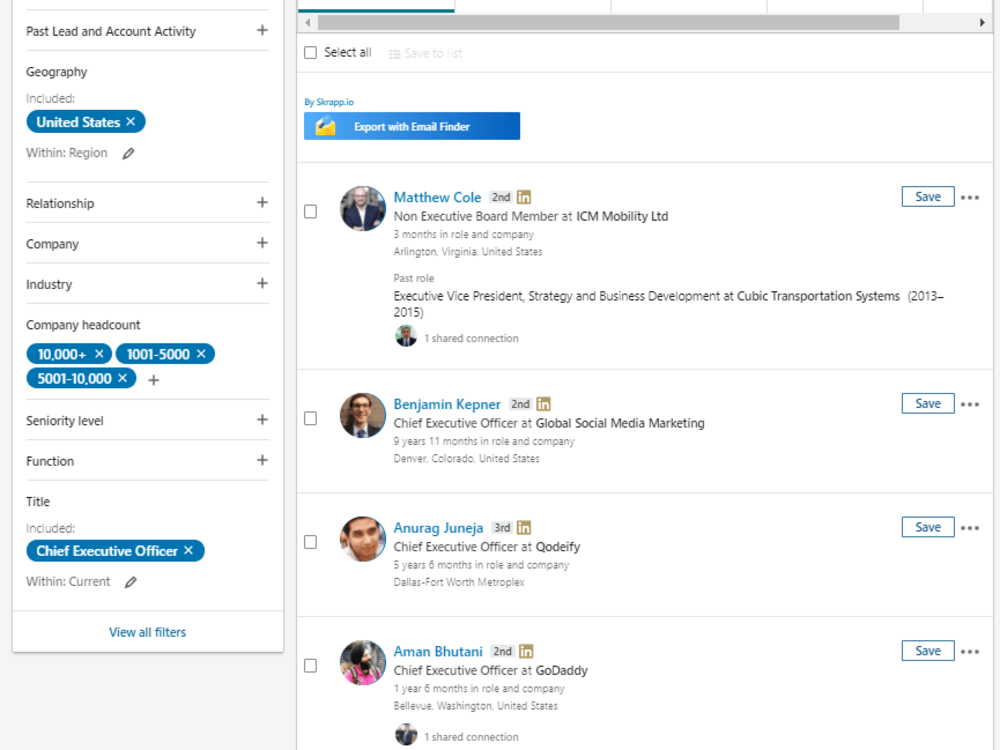Open LinkedIn badge next to Matthew Cole
The height and width of the screenshot is (750, 1000).
524,197
